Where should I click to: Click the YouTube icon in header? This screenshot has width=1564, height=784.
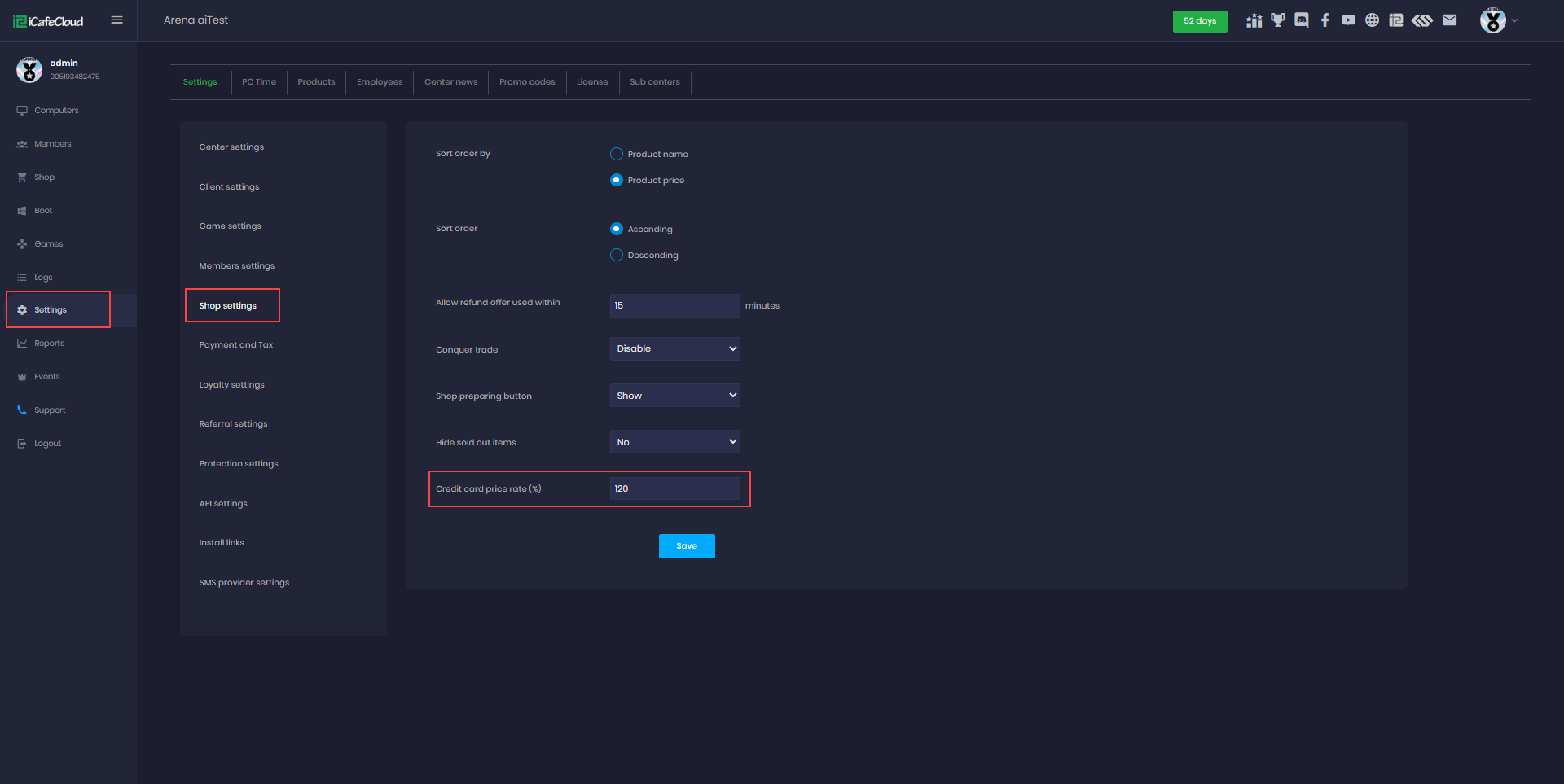[x=1348, y=20]
